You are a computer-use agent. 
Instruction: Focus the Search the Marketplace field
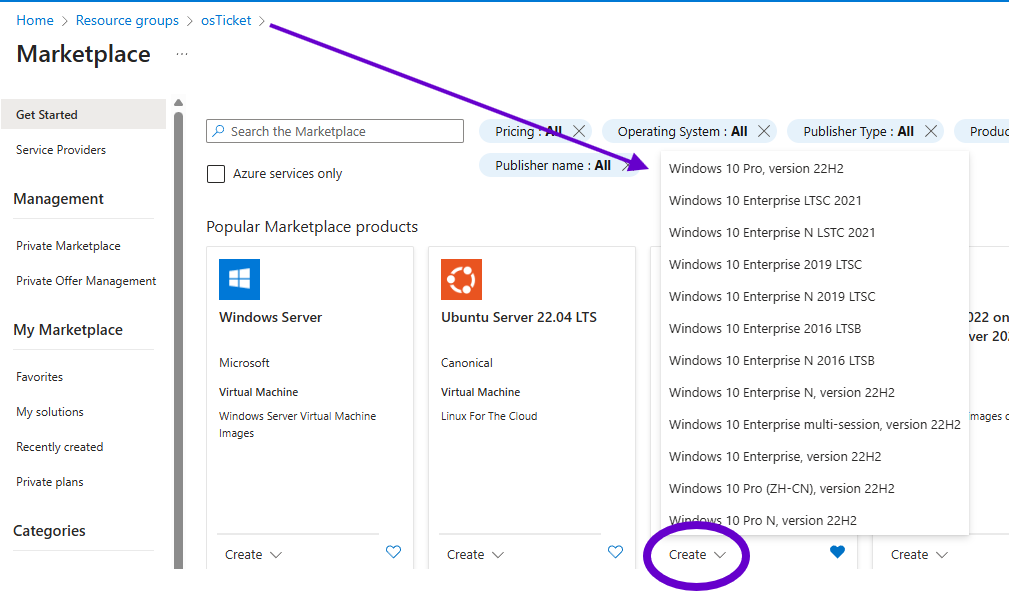[335, 131]
